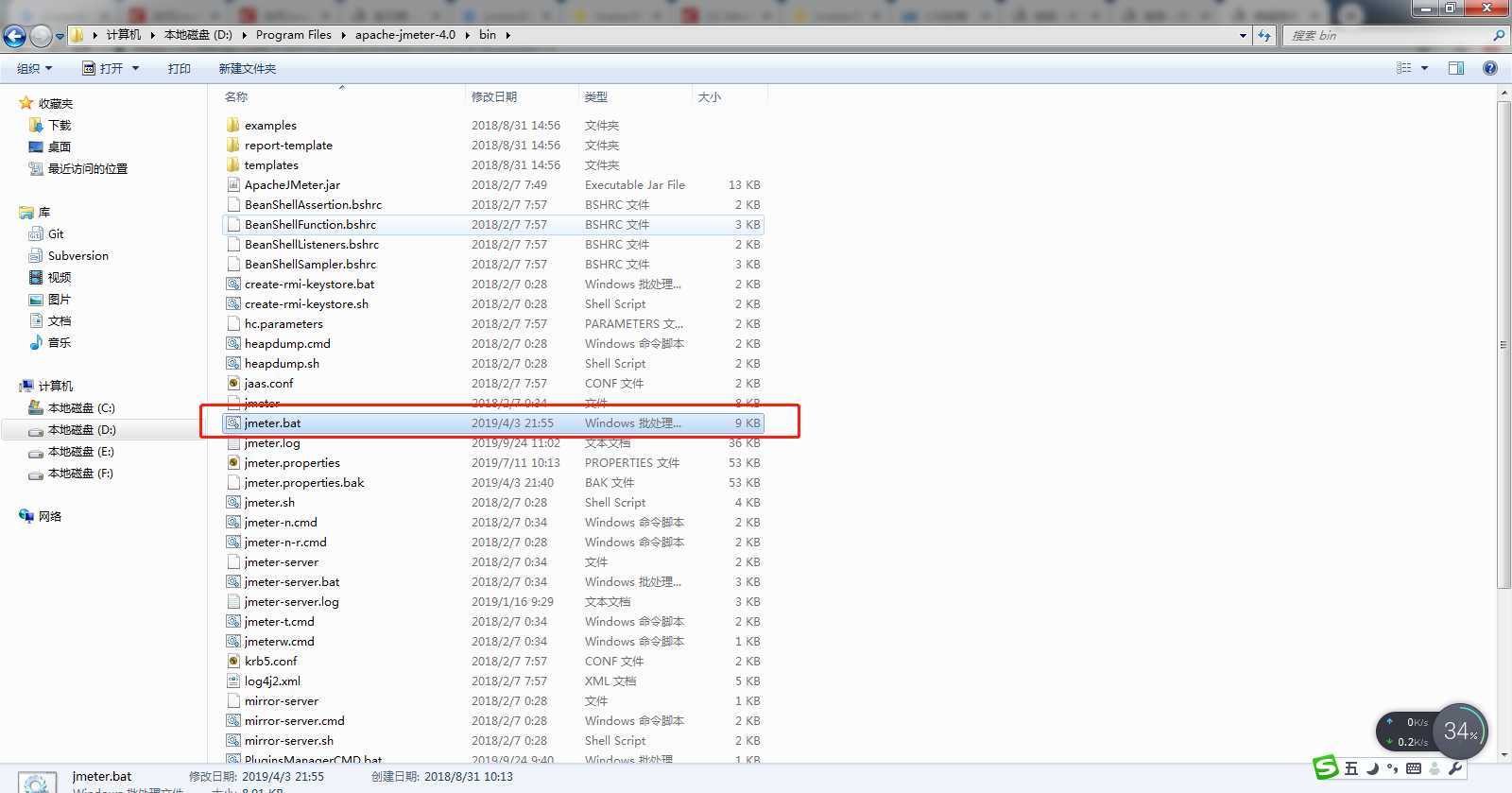Sort by 大小 column header
The height and width of the screenshot is (793, 1512).
[x=709, y=96]
